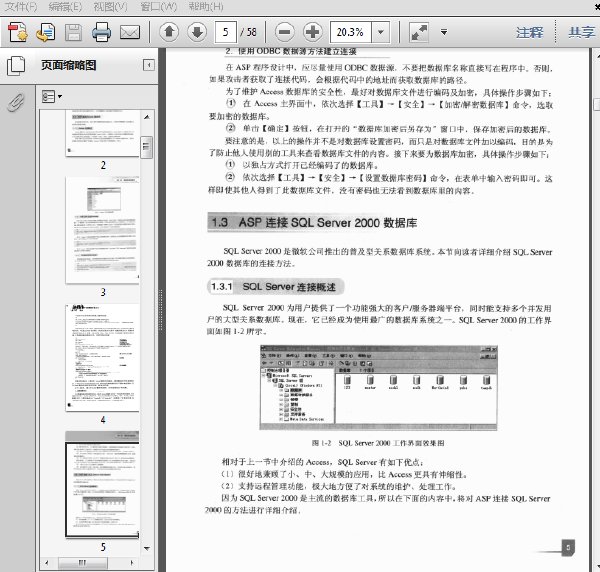Zoom in with the plus button
This screenshot has width=600, height=572.
[x=312, y=32]
